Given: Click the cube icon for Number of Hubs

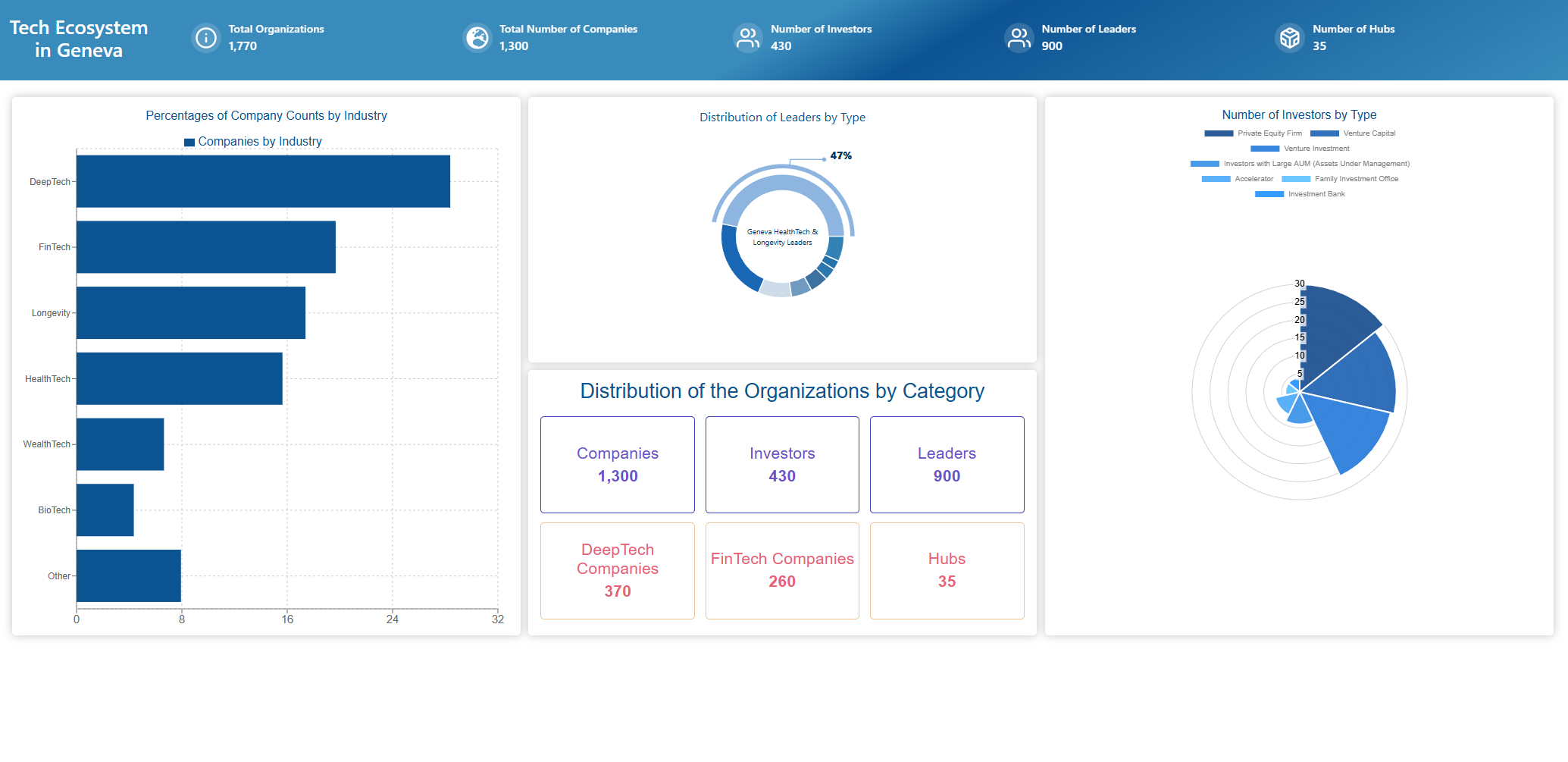Looking at the screenshot, I should coord(1290,38).
